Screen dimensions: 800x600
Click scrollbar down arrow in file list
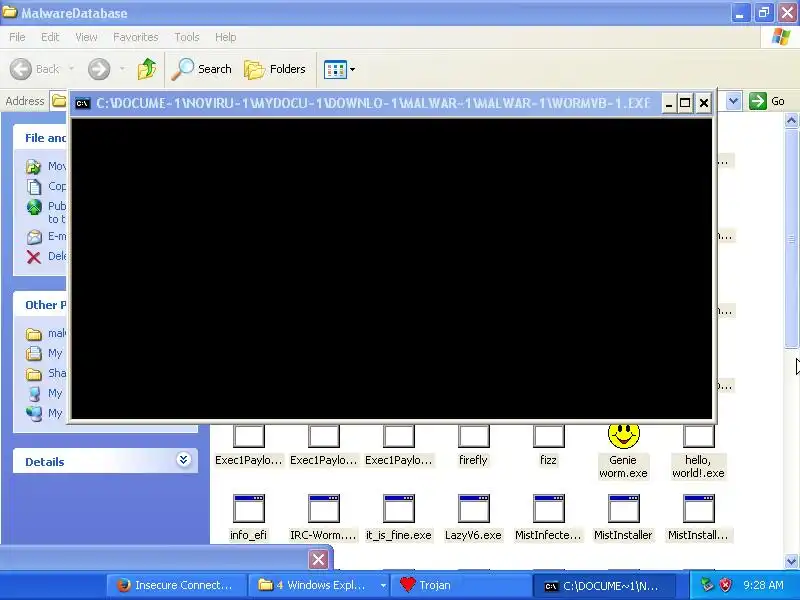click(x=791, y=561)
